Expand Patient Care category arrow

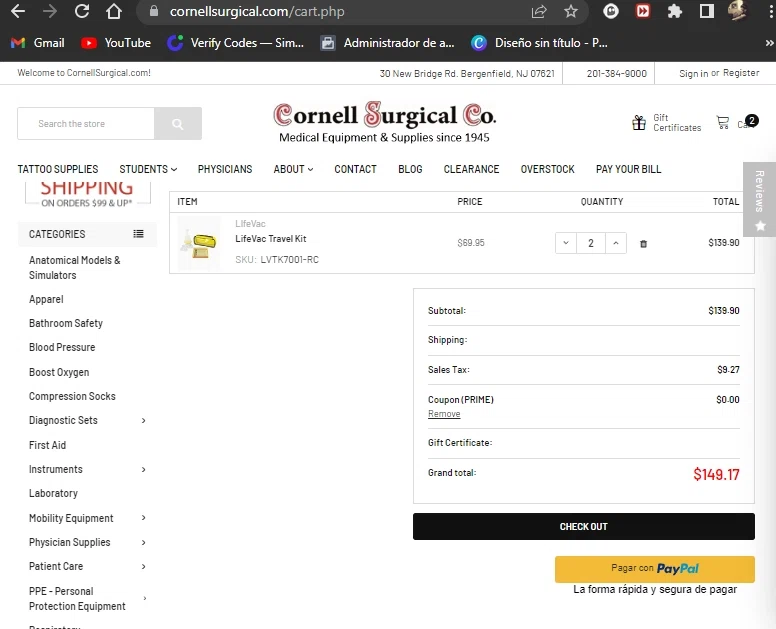[144, 567]
